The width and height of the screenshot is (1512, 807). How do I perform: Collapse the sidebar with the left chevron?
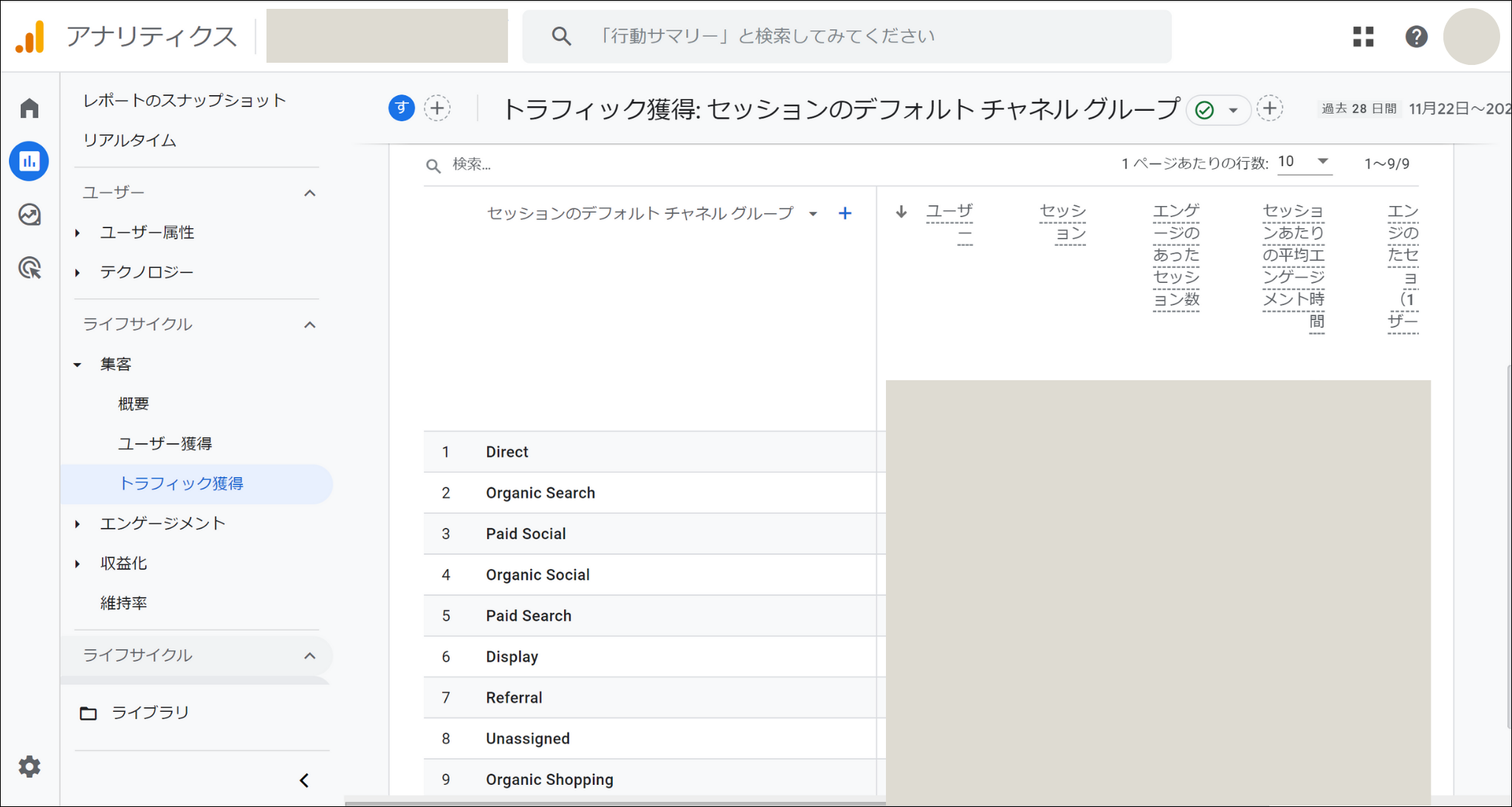point(304,780)
